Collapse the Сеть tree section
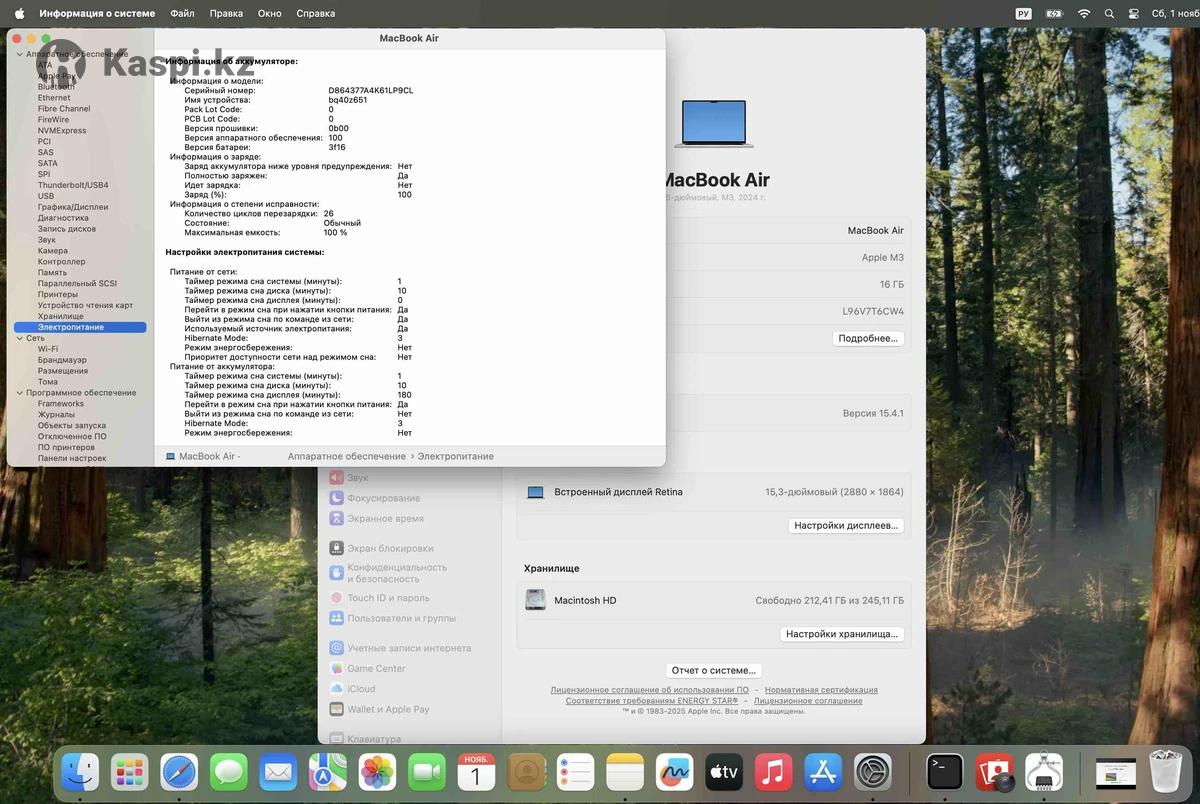The width and height of the screenshot is (1200, 804). 19,338
